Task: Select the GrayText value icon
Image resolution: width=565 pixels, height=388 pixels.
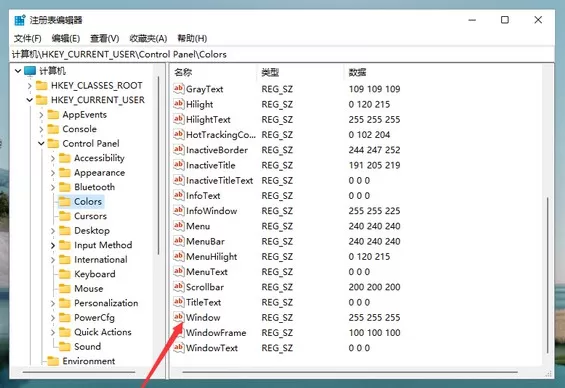Action: pyautogui.click(x=178, y=89)
